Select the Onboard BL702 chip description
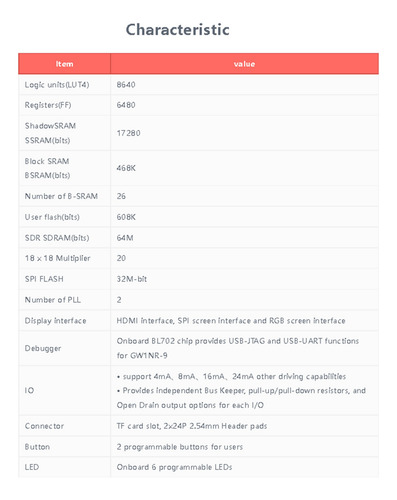Screen dimensions: 397x500 [238, 348]
